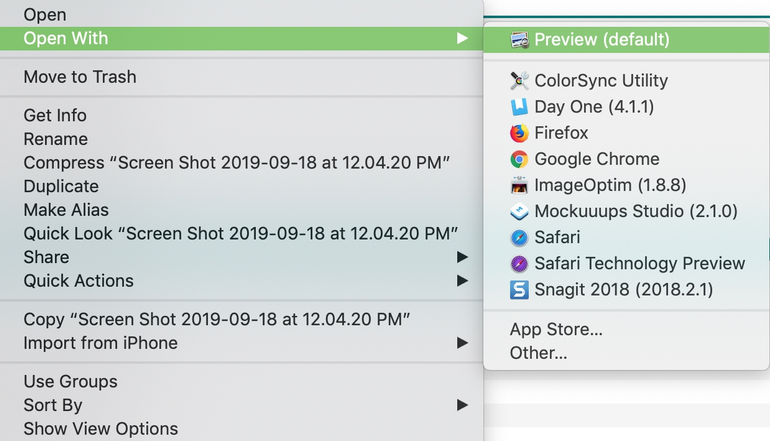
Task: Select Make Alias menu entry
Action: (66, 210)
